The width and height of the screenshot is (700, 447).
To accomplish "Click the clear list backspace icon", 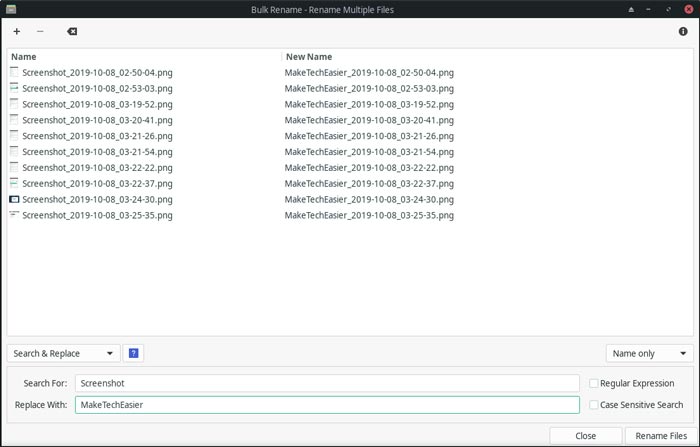I will click(72, 31).
